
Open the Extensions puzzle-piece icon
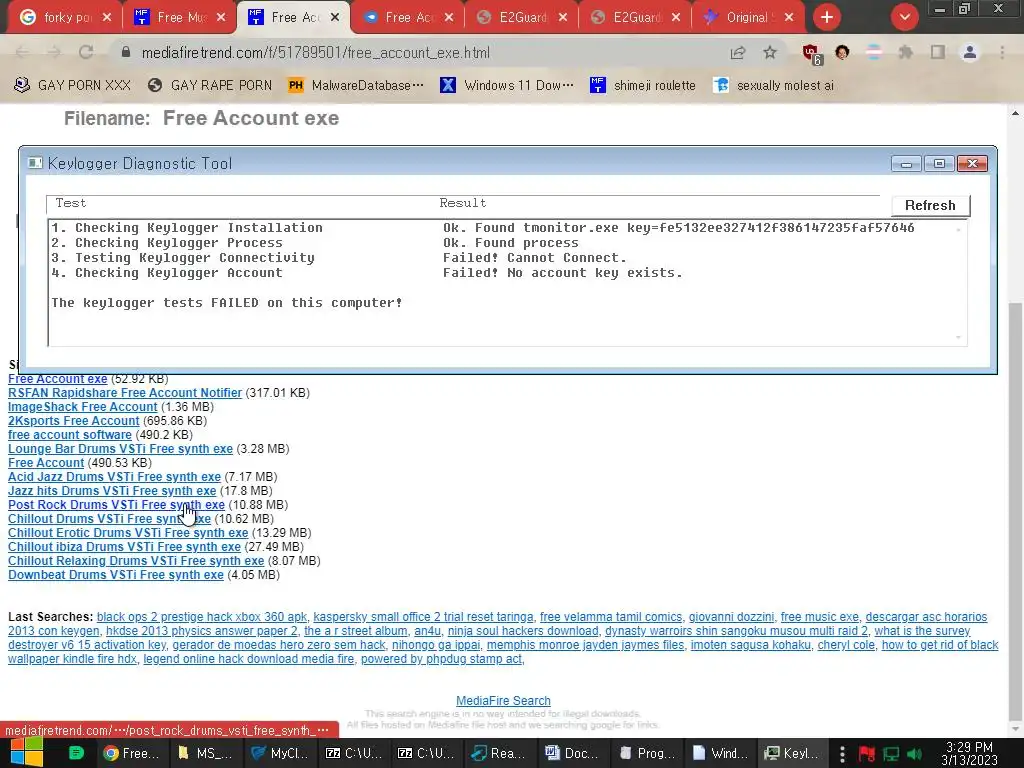pos(906,52)
